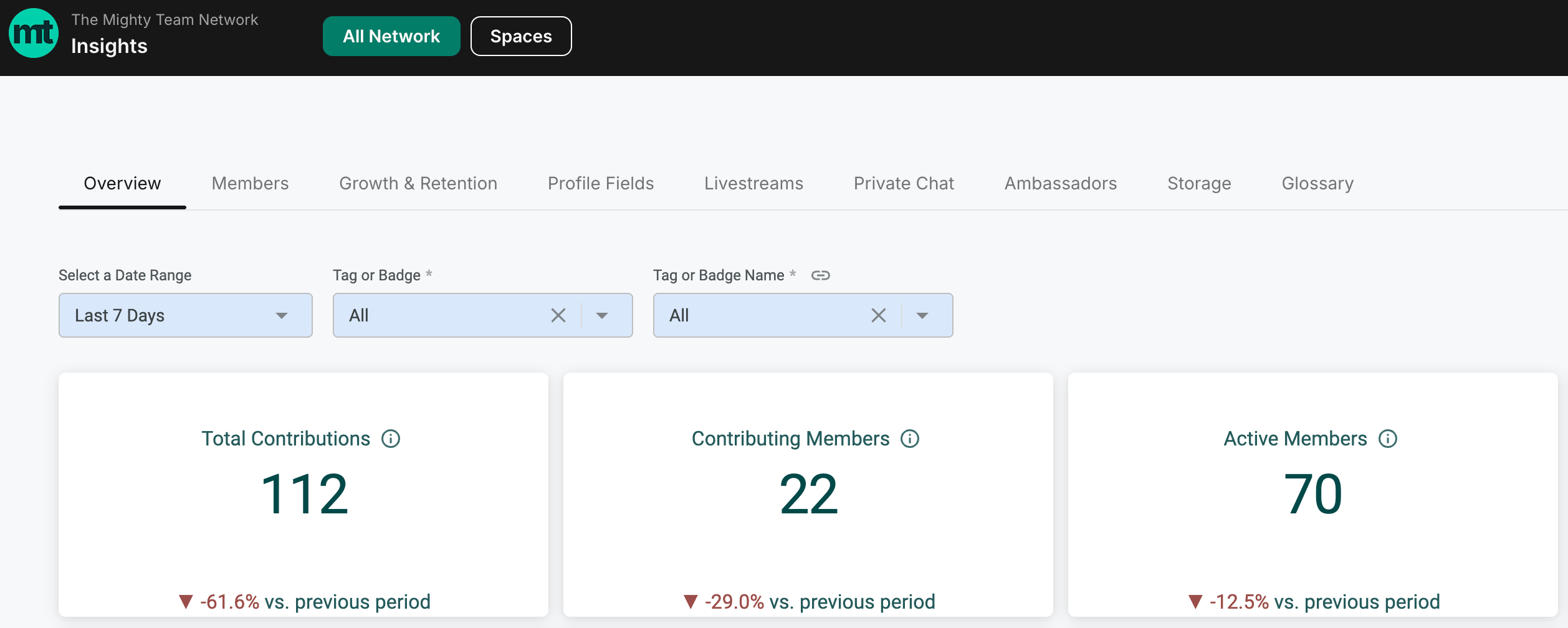View the Storage tab
1568x628 pixels.
pos(1199,183)
